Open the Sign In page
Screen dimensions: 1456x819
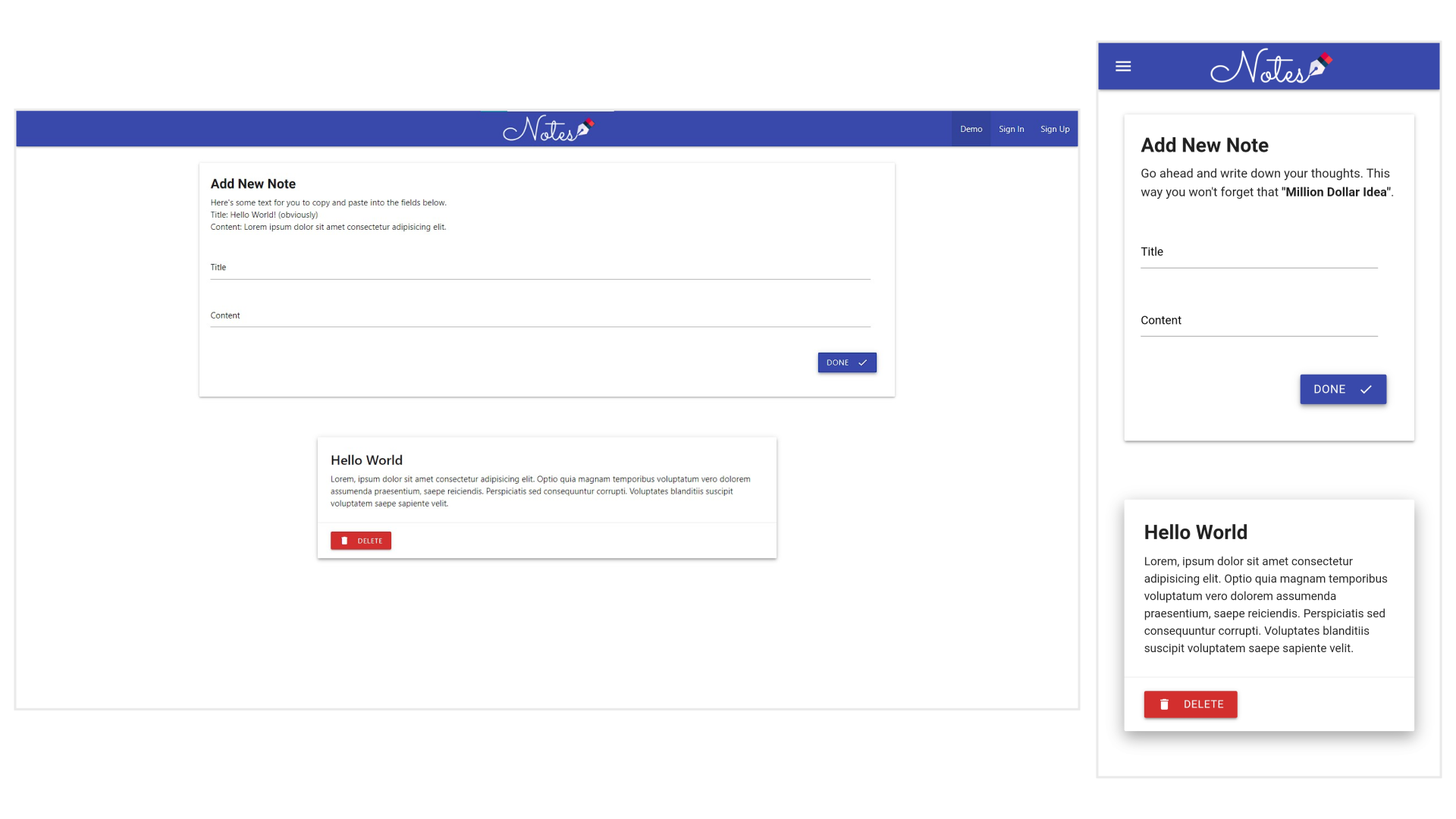[x=1011, y=129]
